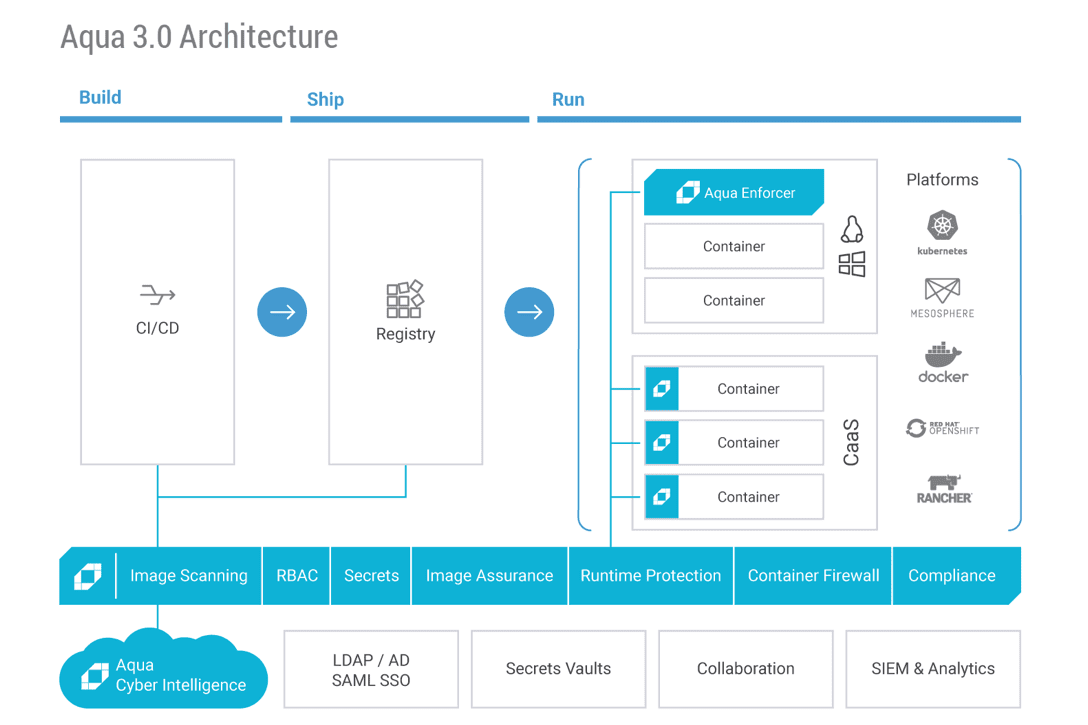Click the Aqua Enforcer banner

click(x=734, y=193)
